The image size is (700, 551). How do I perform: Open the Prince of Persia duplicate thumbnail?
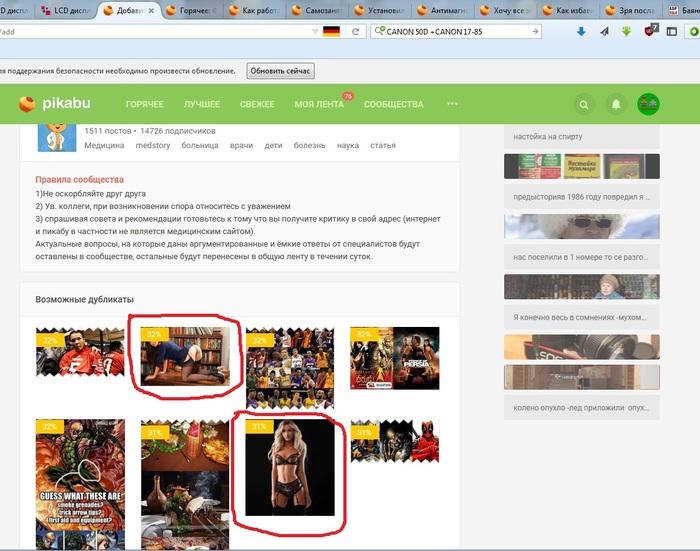(394, 358)
